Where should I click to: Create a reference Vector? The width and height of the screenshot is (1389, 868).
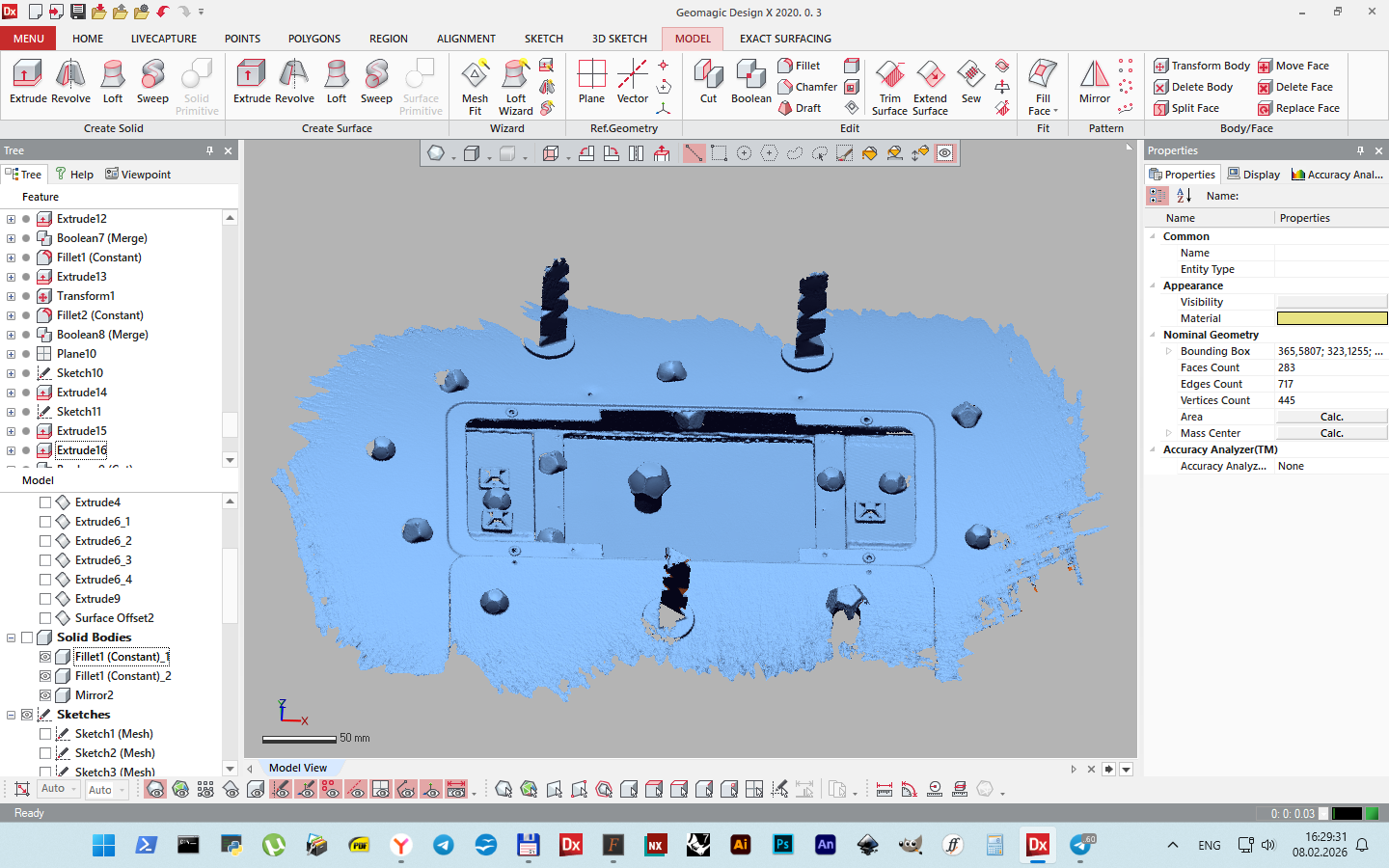(633, 81)
